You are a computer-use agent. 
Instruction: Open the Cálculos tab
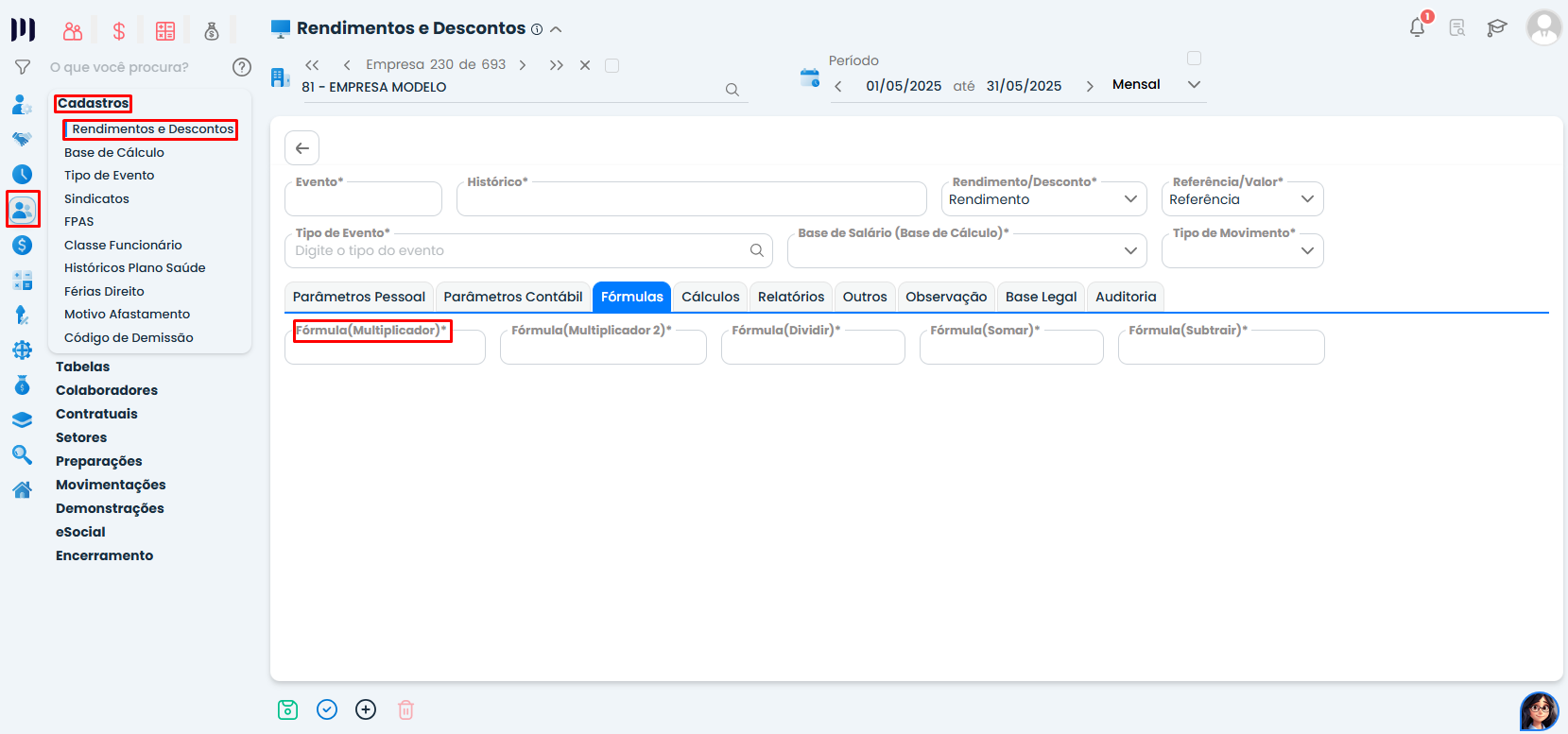pos(710,297)
